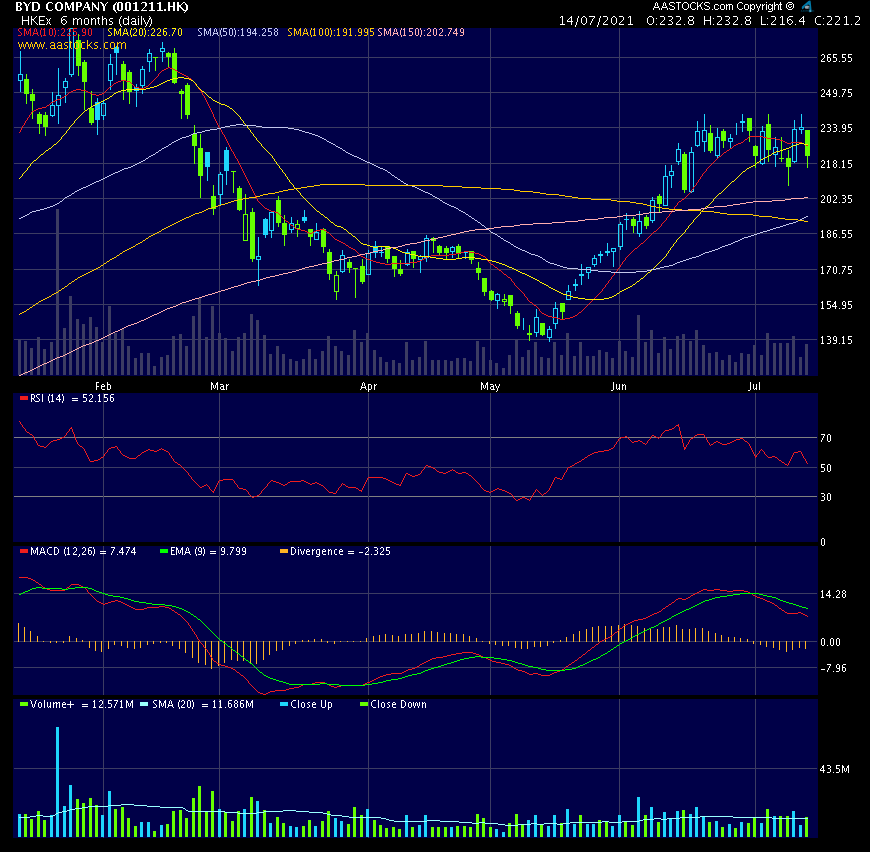Click the 233.95 price axis label
Viewport: 870px width, 852px height.
836,128
